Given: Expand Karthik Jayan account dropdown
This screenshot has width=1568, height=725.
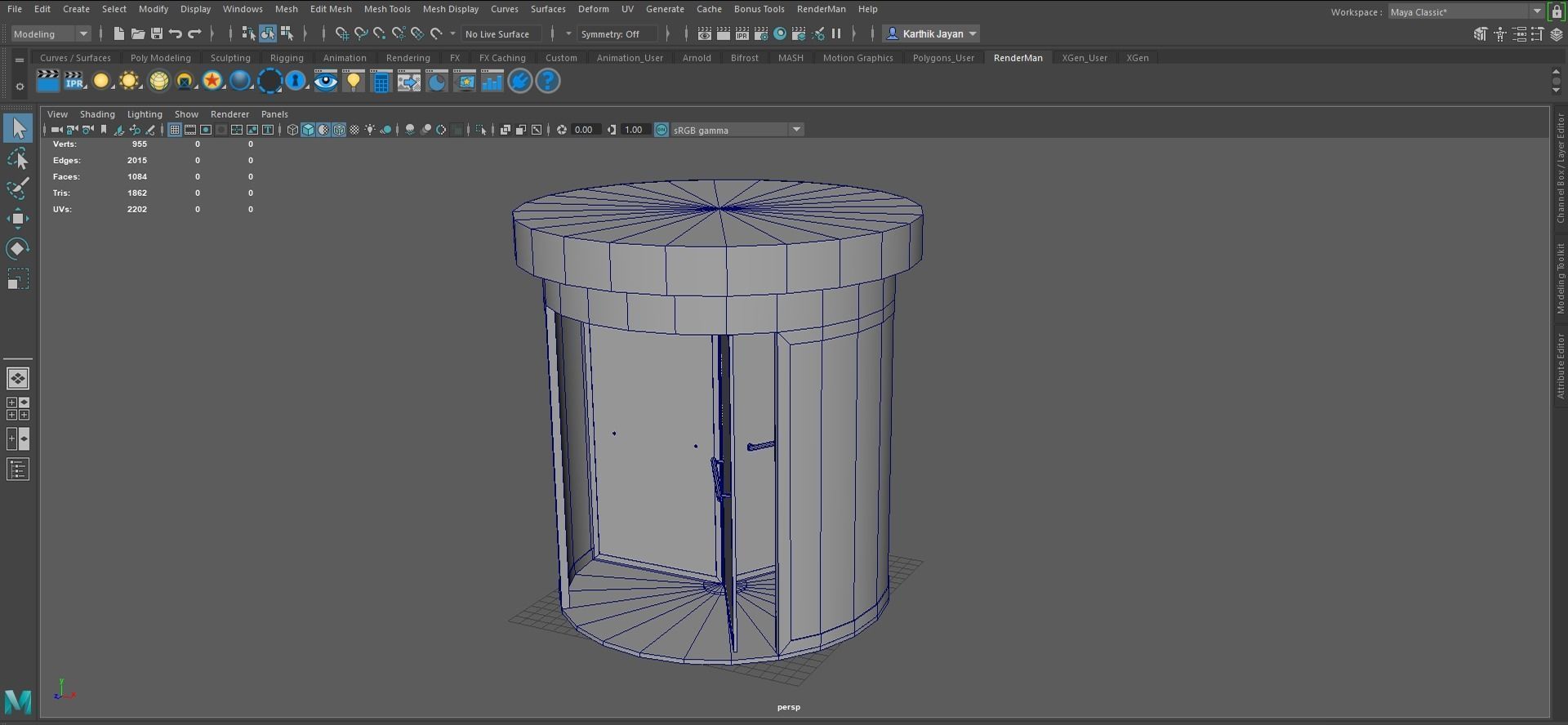Looking at the screenshot, I should tap(931, 33).
